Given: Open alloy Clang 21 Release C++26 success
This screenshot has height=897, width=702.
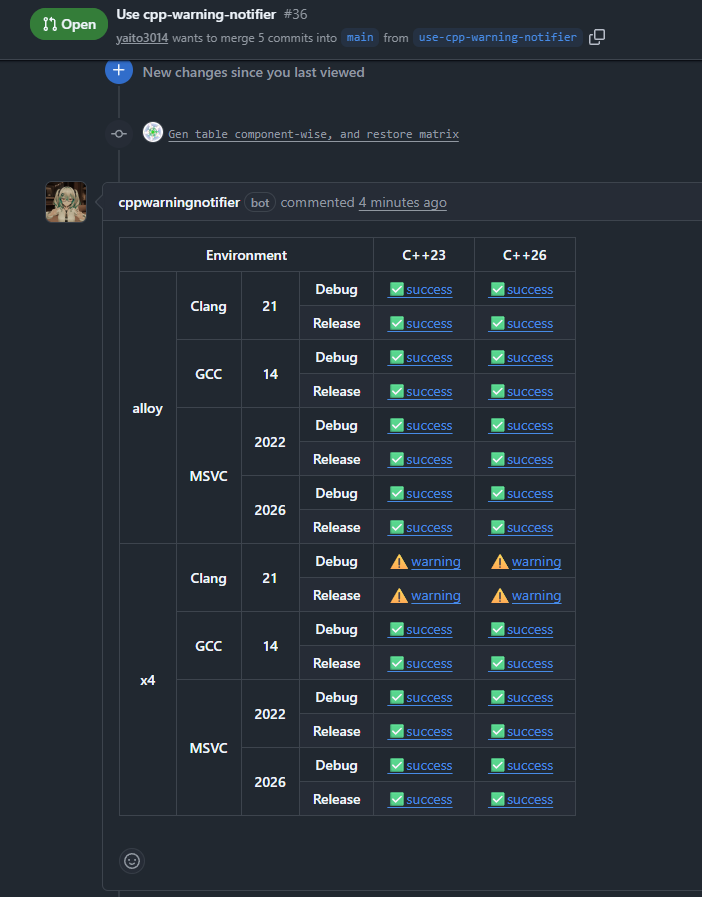Looking at the screenshot, I should 521,323.
